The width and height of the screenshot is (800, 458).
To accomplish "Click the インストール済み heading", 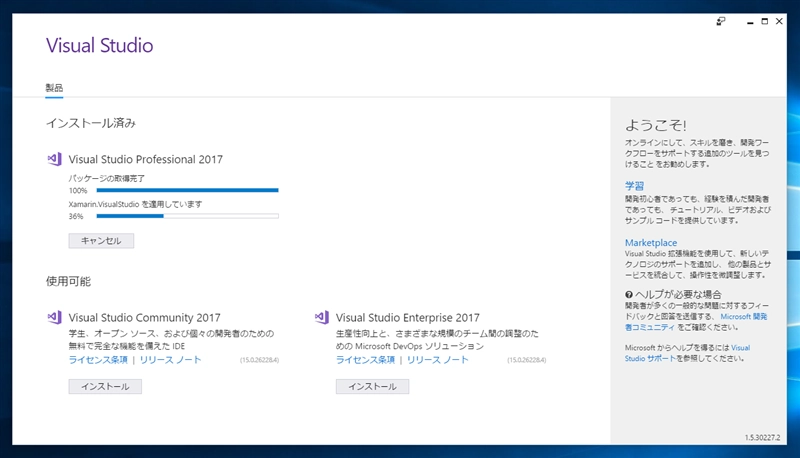I will 91,123.
